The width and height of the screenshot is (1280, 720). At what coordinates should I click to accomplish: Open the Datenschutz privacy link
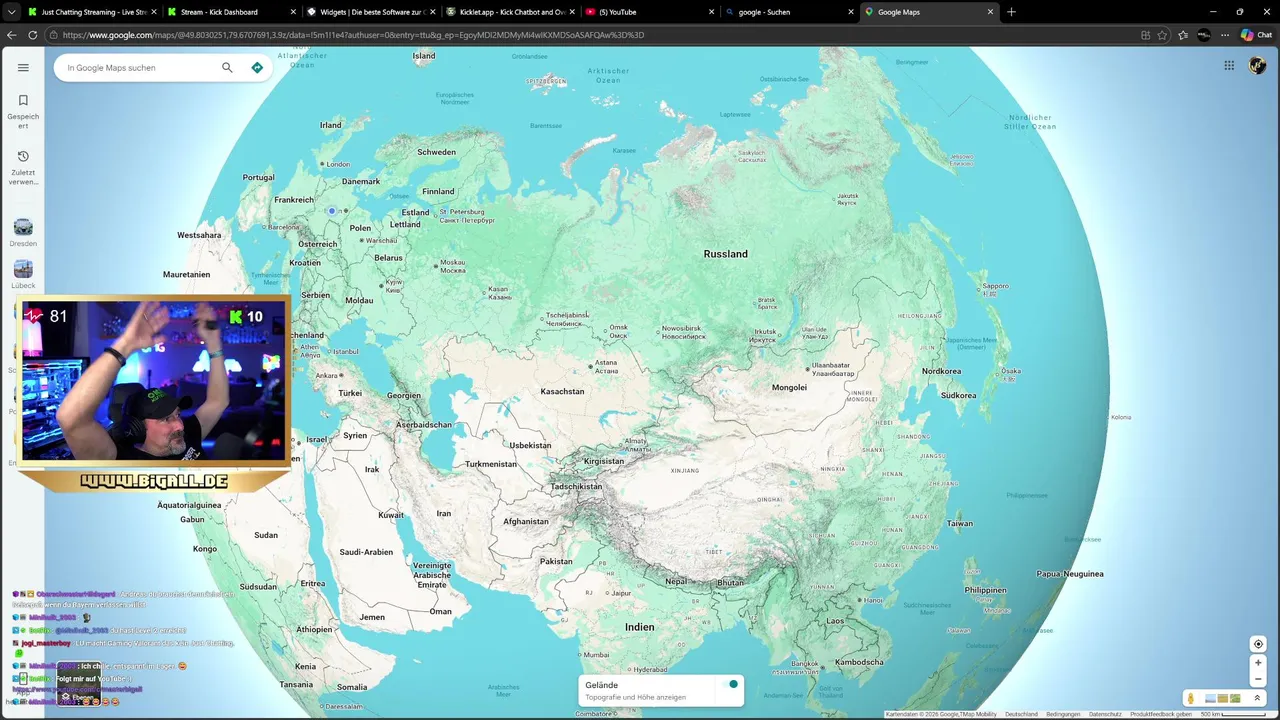(x=1105, y=714)
